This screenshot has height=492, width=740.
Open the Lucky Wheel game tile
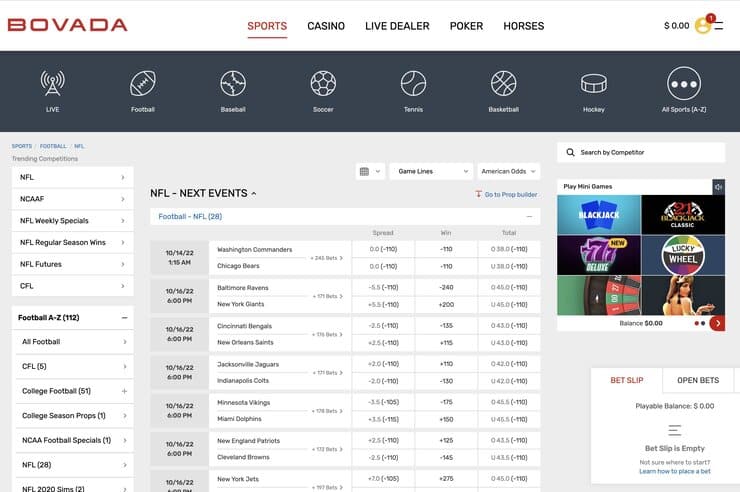coord(683,255)
